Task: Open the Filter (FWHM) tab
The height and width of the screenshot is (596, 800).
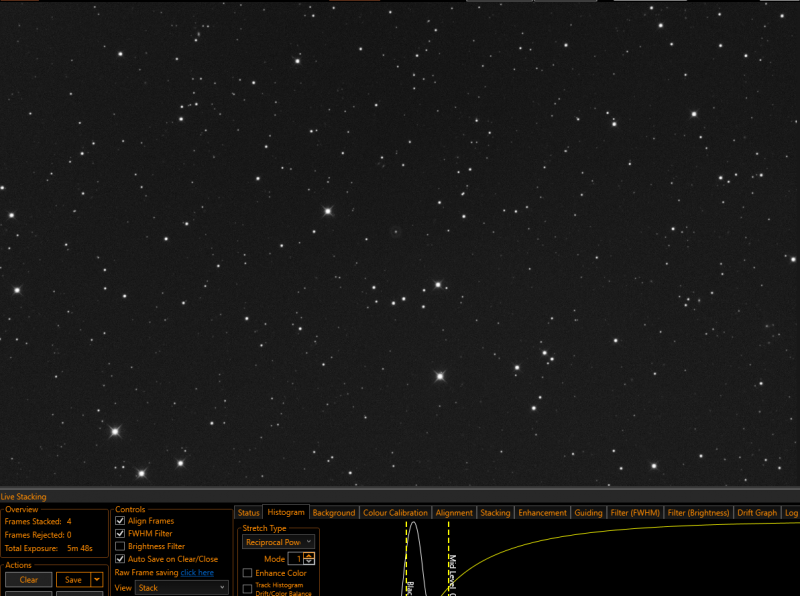Action: (x=635, y=513)
